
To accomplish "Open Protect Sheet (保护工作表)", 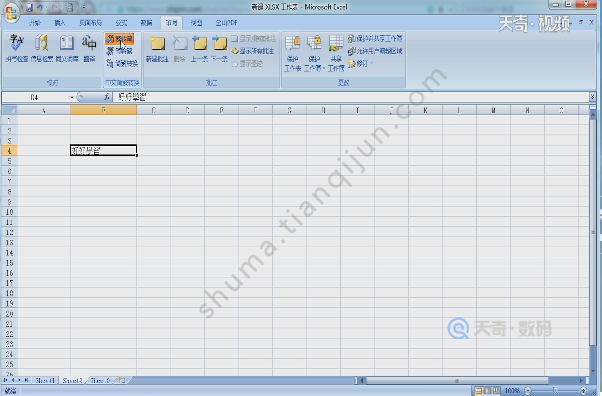I will [293, 53].
